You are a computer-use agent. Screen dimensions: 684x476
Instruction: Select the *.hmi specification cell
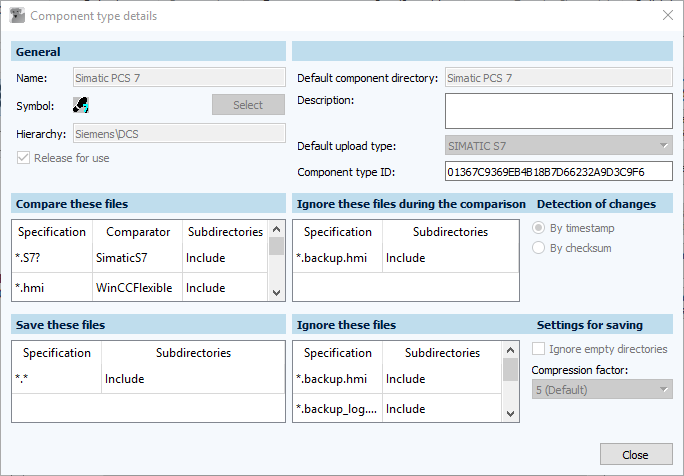pos(52,288)
